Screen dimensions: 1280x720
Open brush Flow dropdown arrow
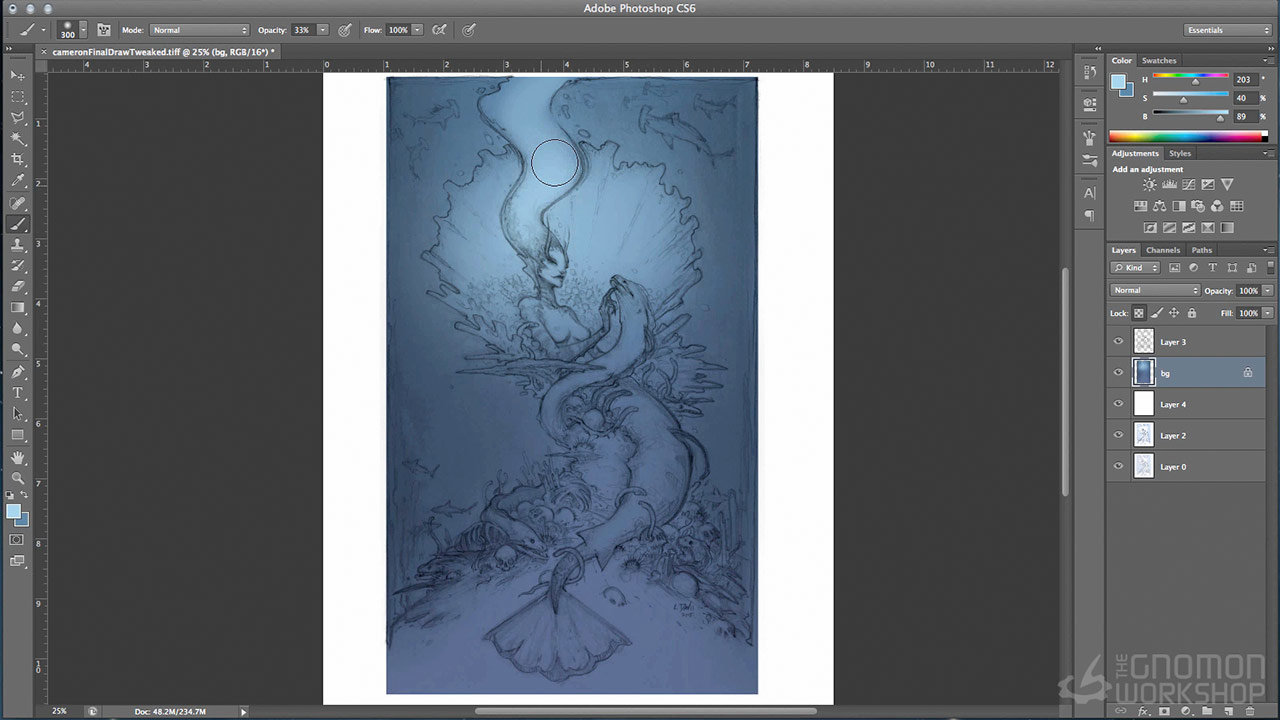[x=417, y=30]
